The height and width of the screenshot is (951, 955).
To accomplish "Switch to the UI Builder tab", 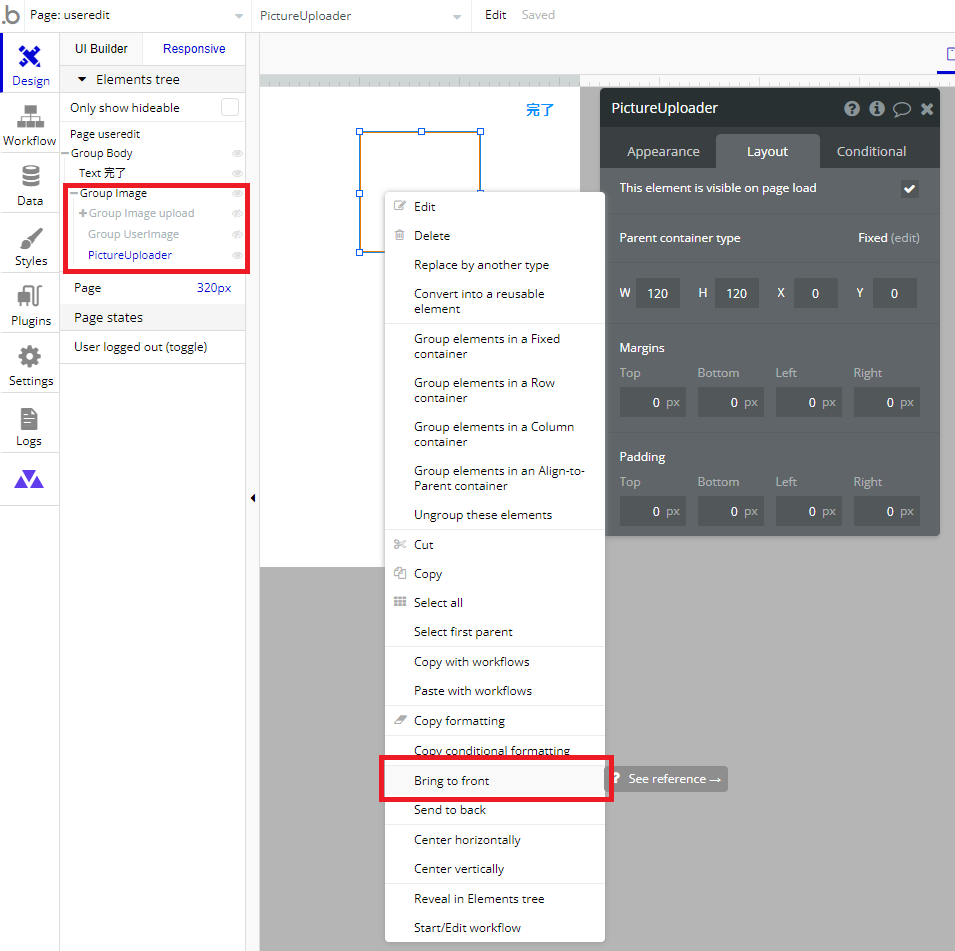I will tap(101, 49).
